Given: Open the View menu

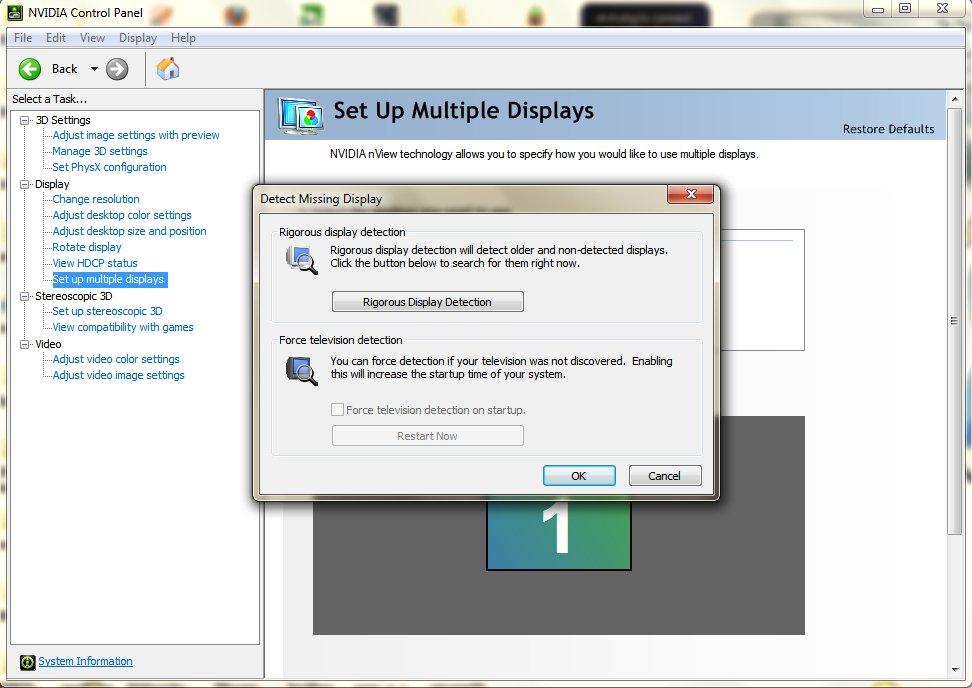Looking at the screenshot, I should point(92,38).
